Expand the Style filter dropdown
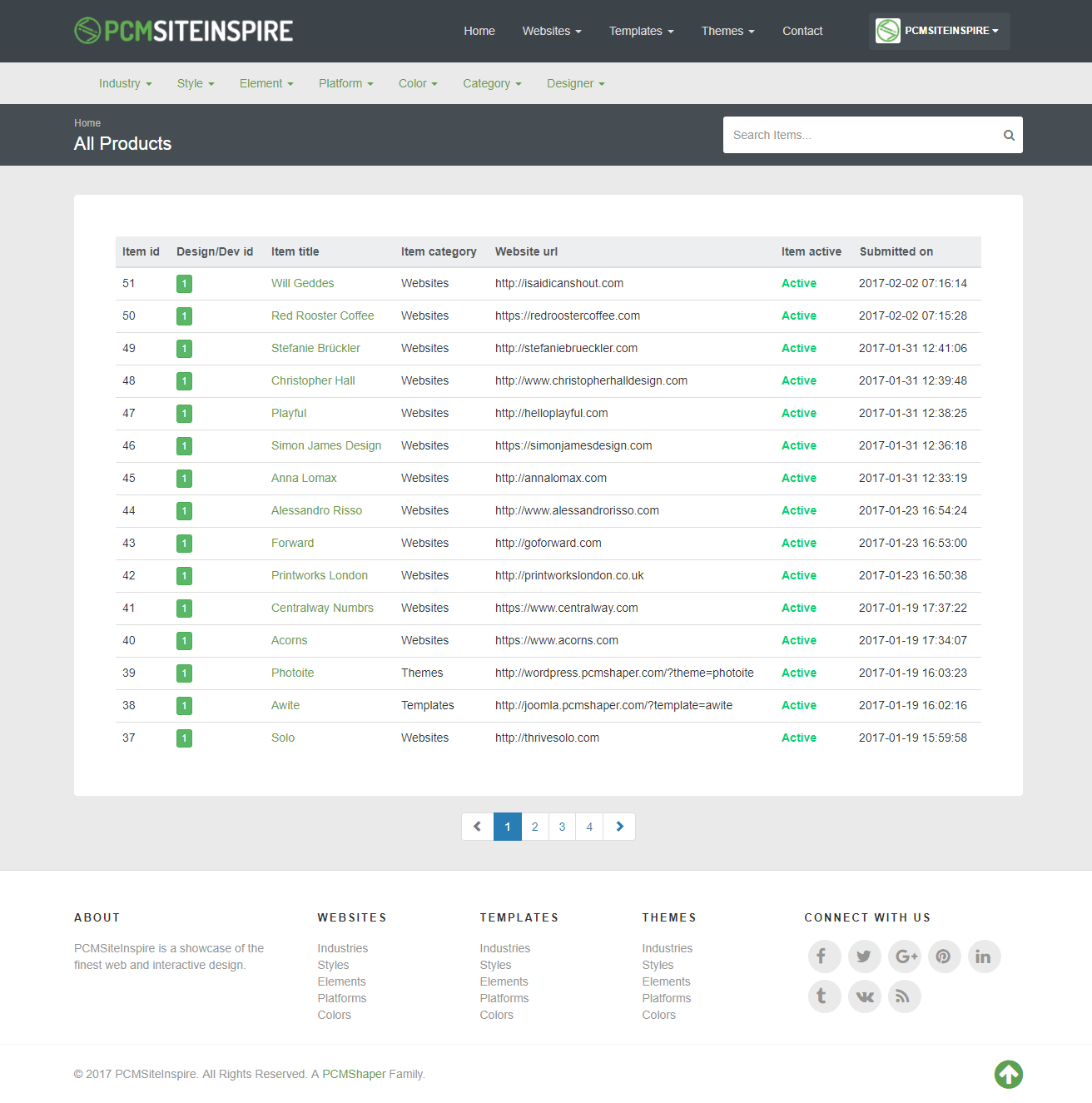 point(196,83)
